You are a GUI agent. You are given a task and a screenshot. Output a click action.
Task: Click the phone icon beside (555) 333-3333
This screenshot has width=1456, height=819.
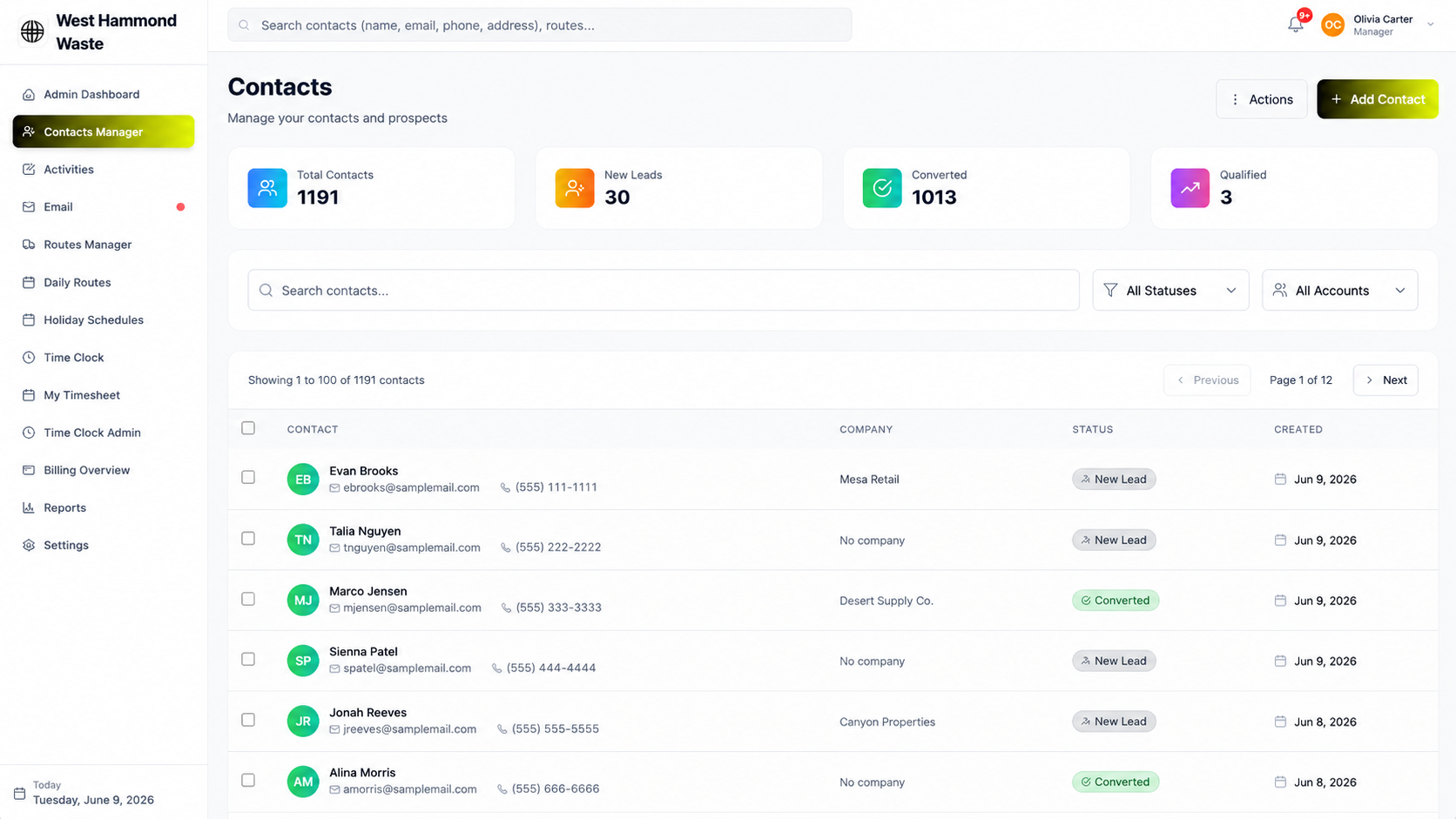(x=506, y=608)
